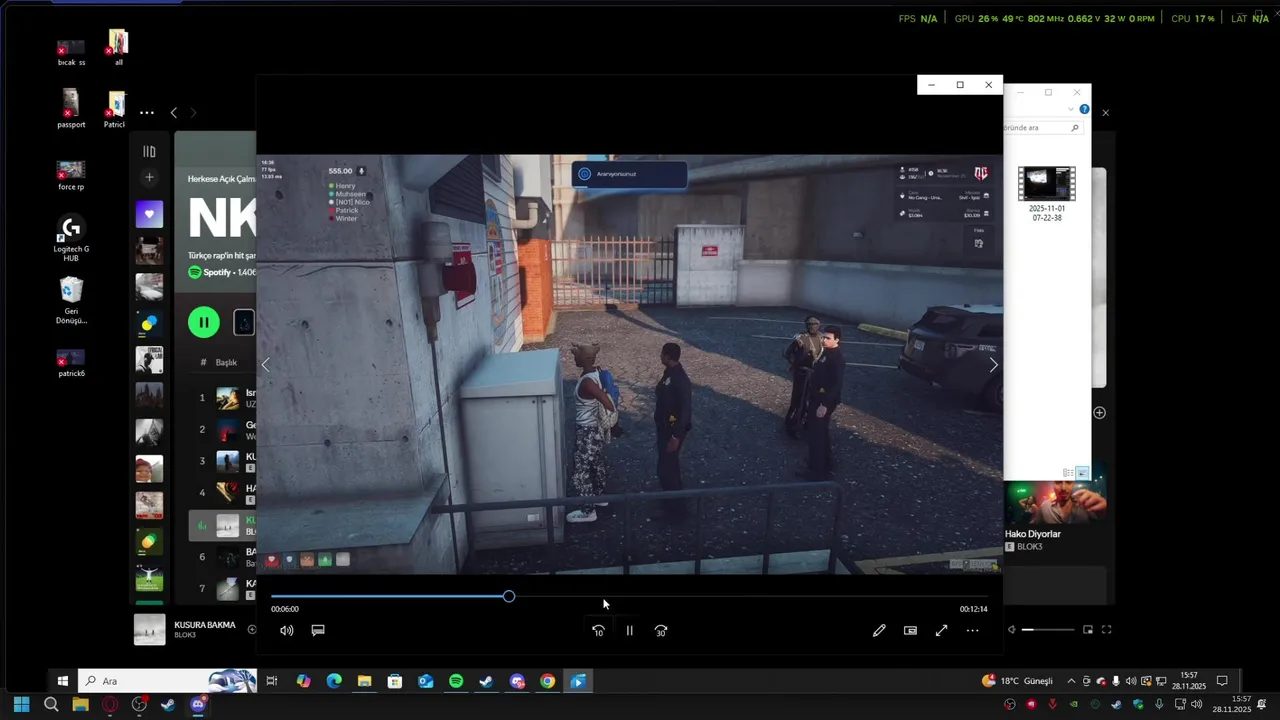Image resolution: width=1280 pixels, height=720 pixels.
Task: Open notification center on the inner taskbar
Action: pos(1222,681)
